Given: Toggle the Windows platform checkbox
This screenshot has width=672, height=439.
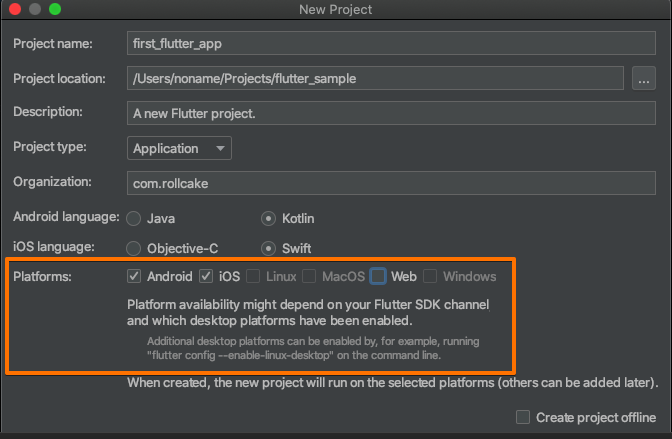Looking at the screenshot, I should pyautogui.click(x=430, y=276).
